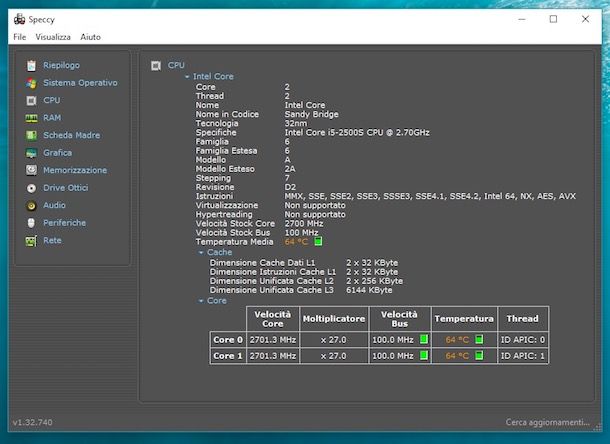Viewport: 610px width, 444px height.
Task: Go to Sistema Operativo section label
Action: coord(80,83)
